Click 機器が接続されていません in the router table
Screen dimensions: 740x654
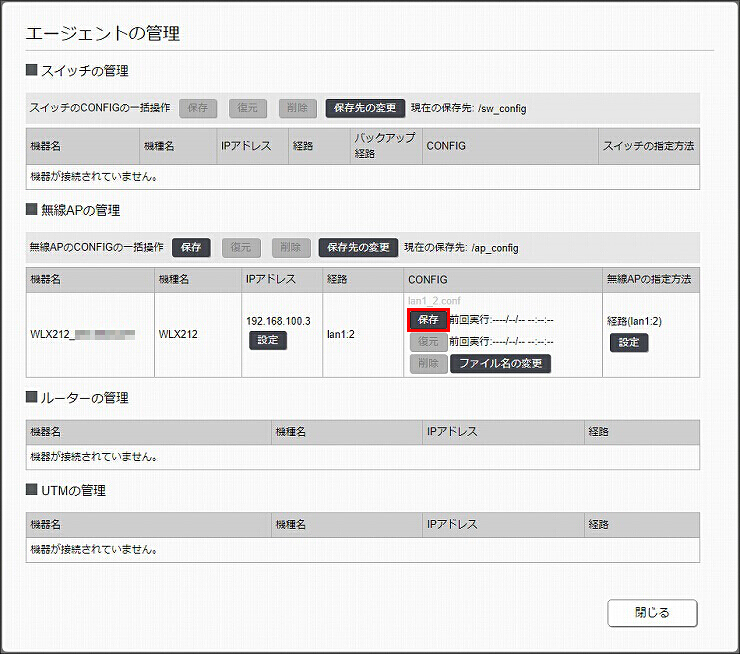[94, 457]
